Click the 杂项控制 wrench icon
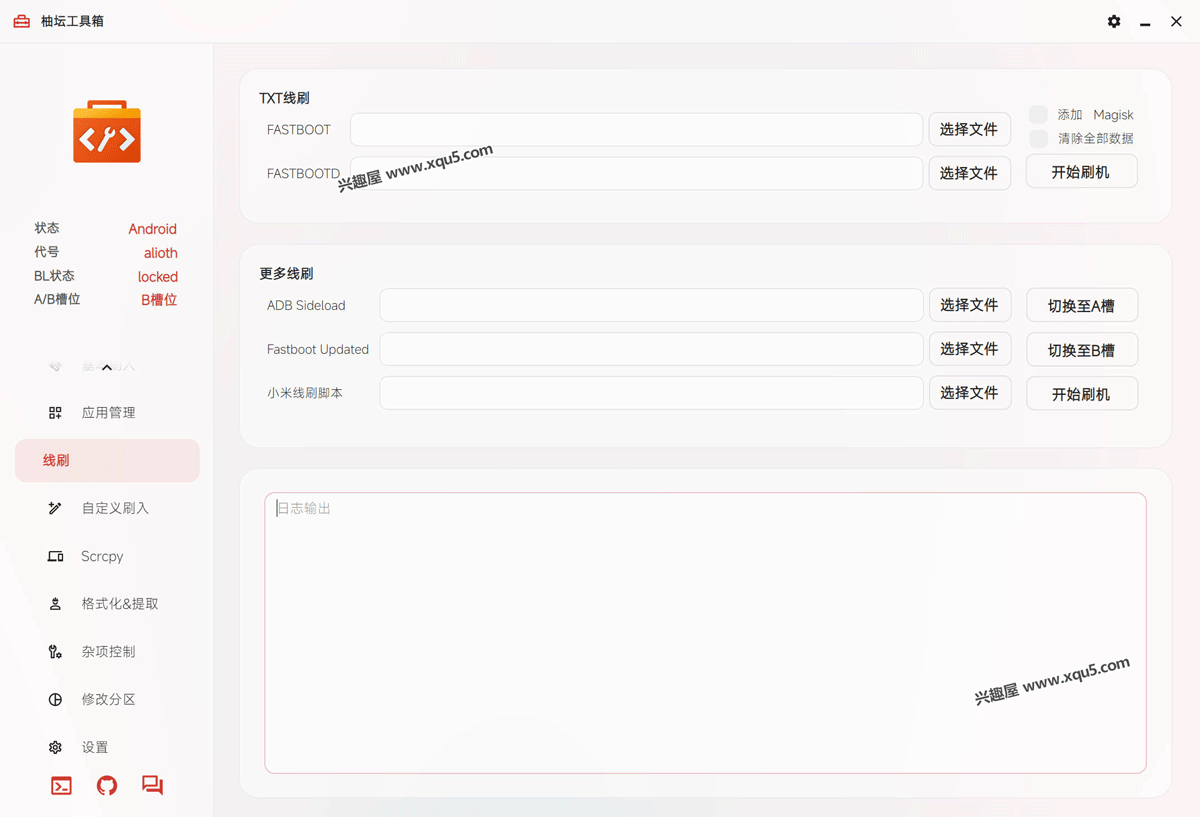 tap(55, 652)
